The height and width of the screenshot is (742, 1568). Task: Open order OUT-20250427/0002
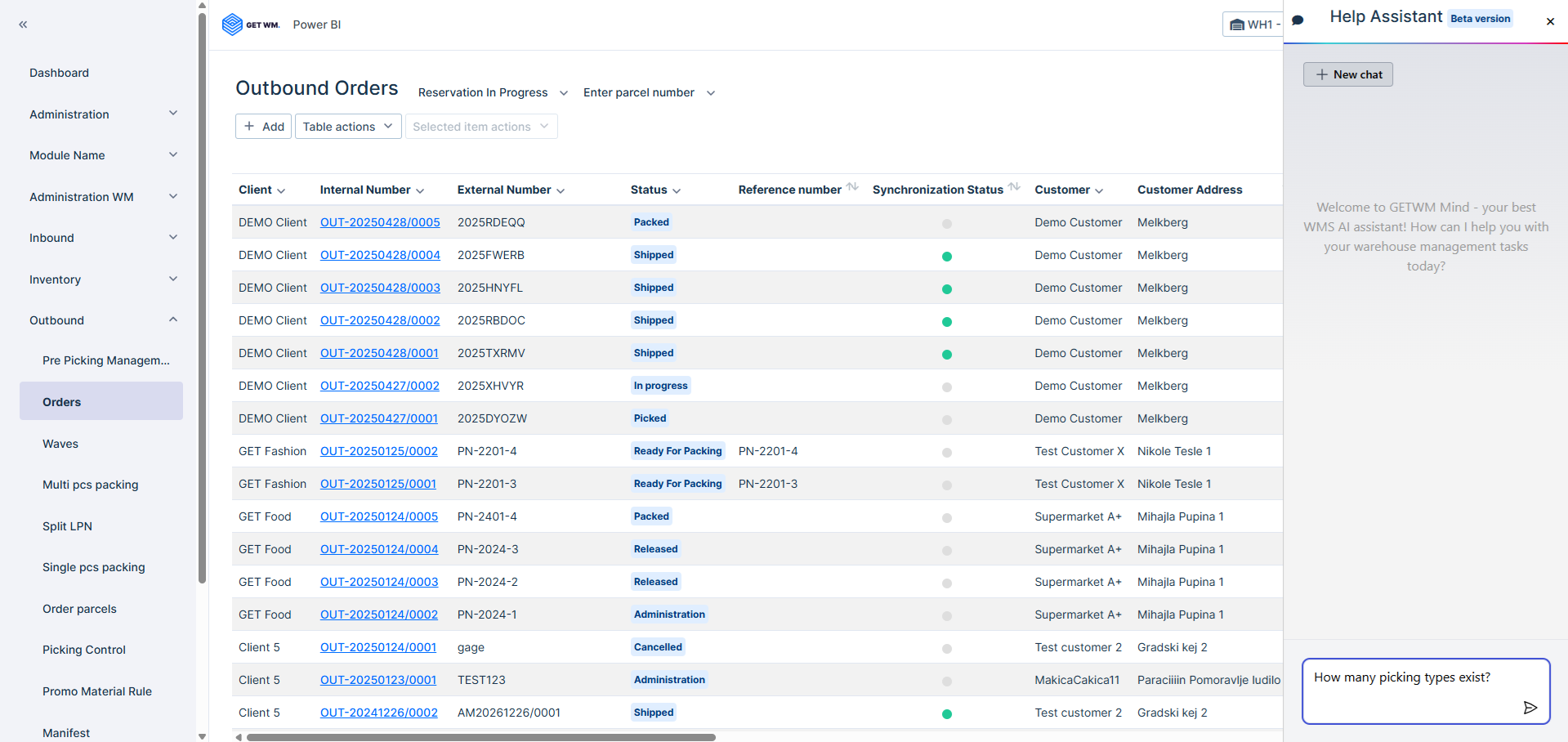[x=380, y=386]
